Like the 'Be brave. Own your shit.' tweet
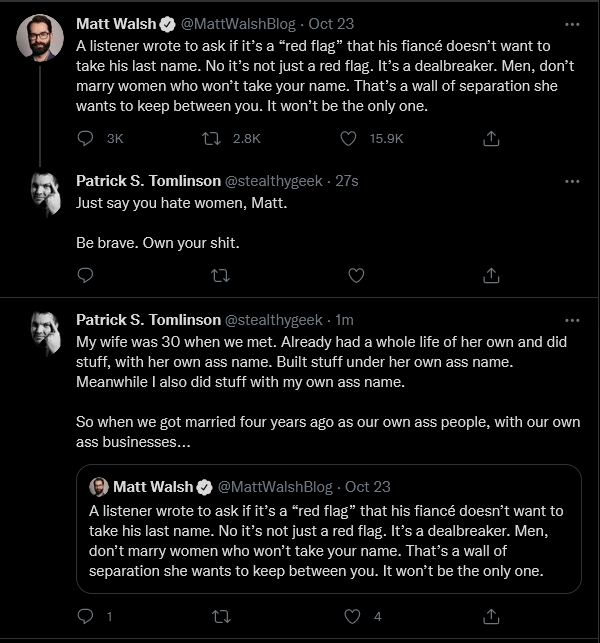600x643 pixels. [x=356, y=276]
